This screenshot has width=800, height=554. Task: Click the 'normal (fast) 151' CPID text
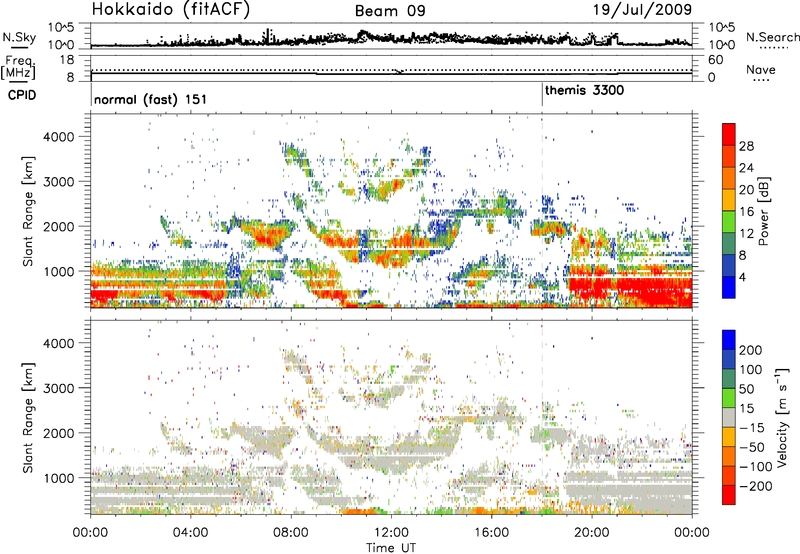[151, 99]
